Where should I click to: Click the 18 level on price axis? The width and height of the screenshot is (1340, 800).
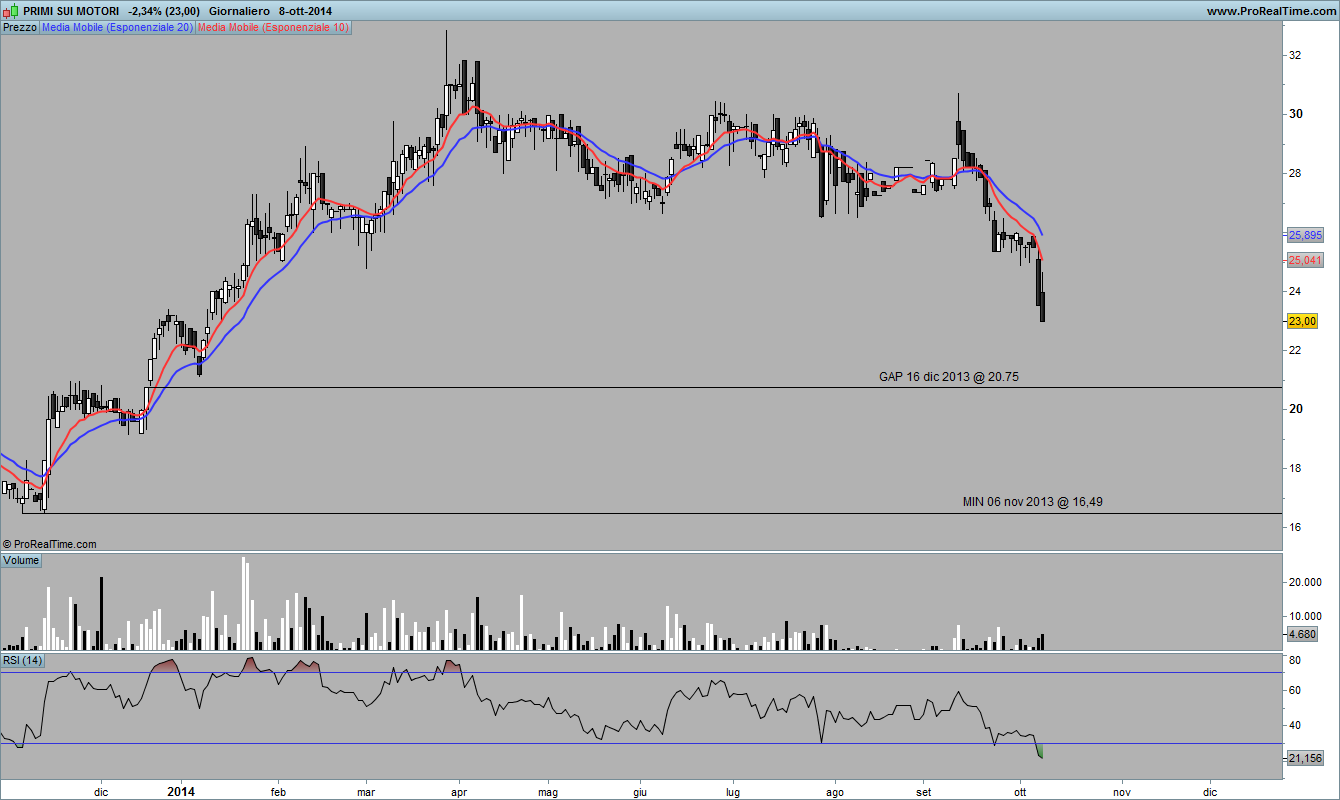pyautogui.click(x=1294, y=468)
